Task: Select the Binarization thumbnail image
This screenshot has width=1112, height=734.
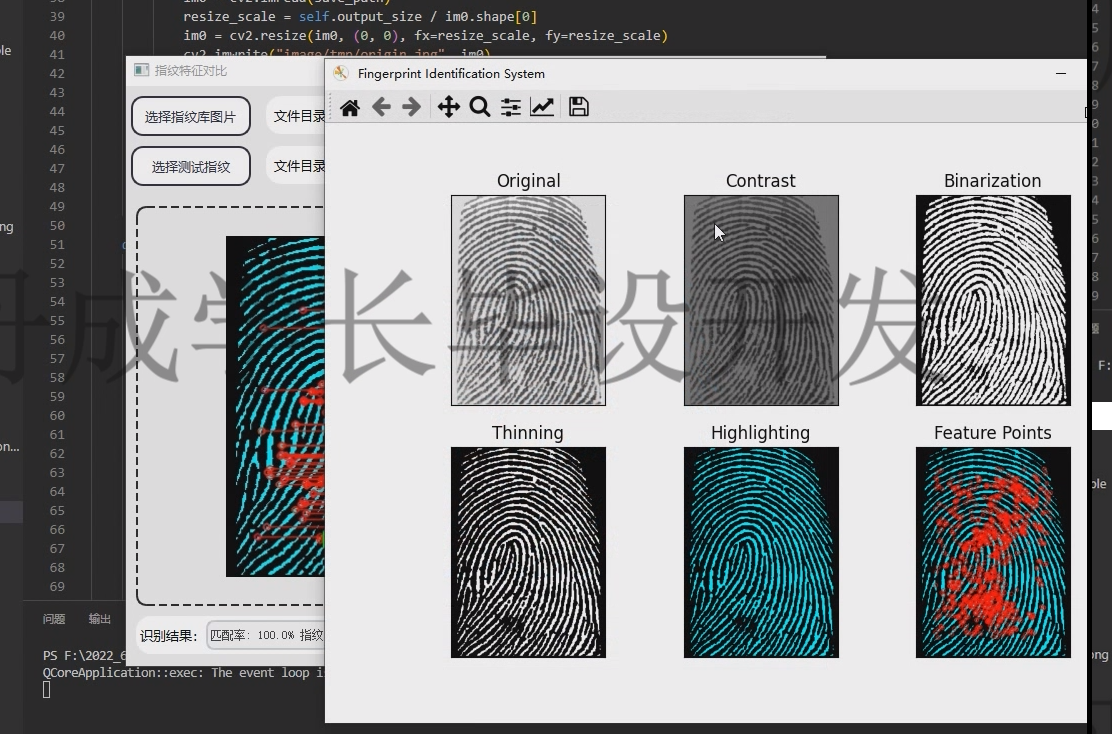Action: 993,300
